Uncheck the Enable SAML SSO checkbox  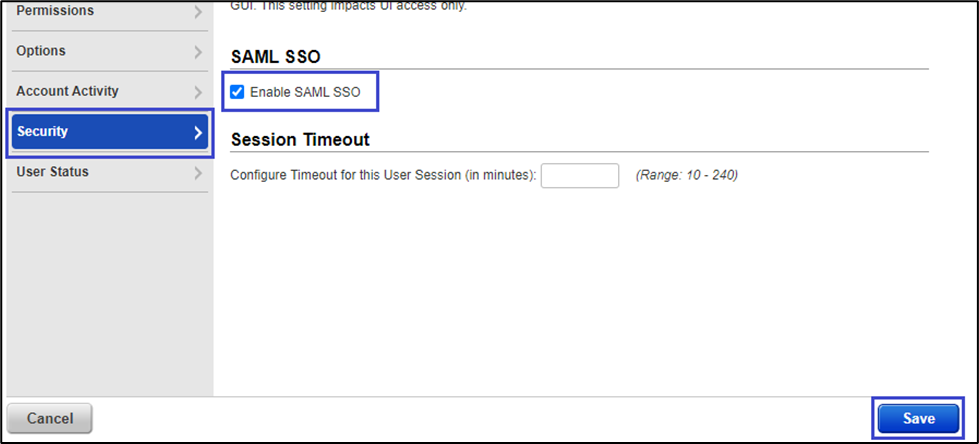[x=237, y=92]
